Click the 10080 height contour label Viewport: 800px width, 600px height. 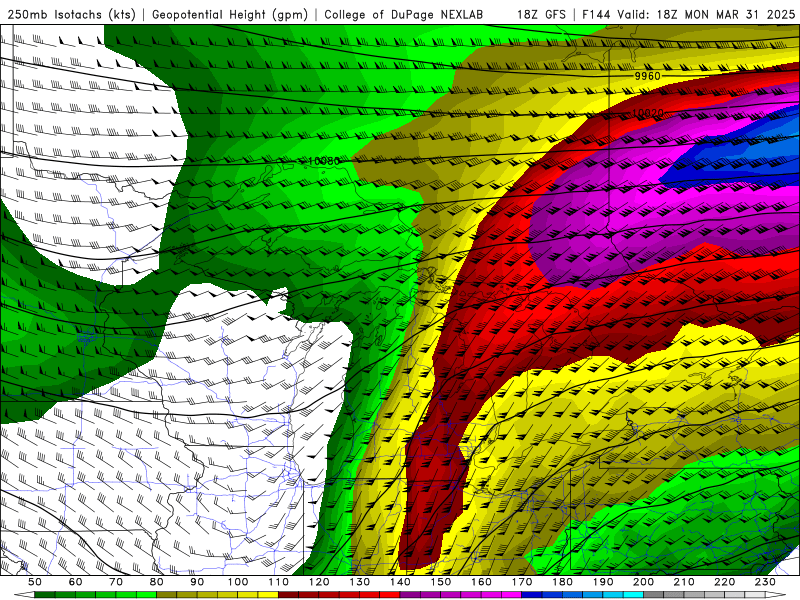click(x=324, y=161)
